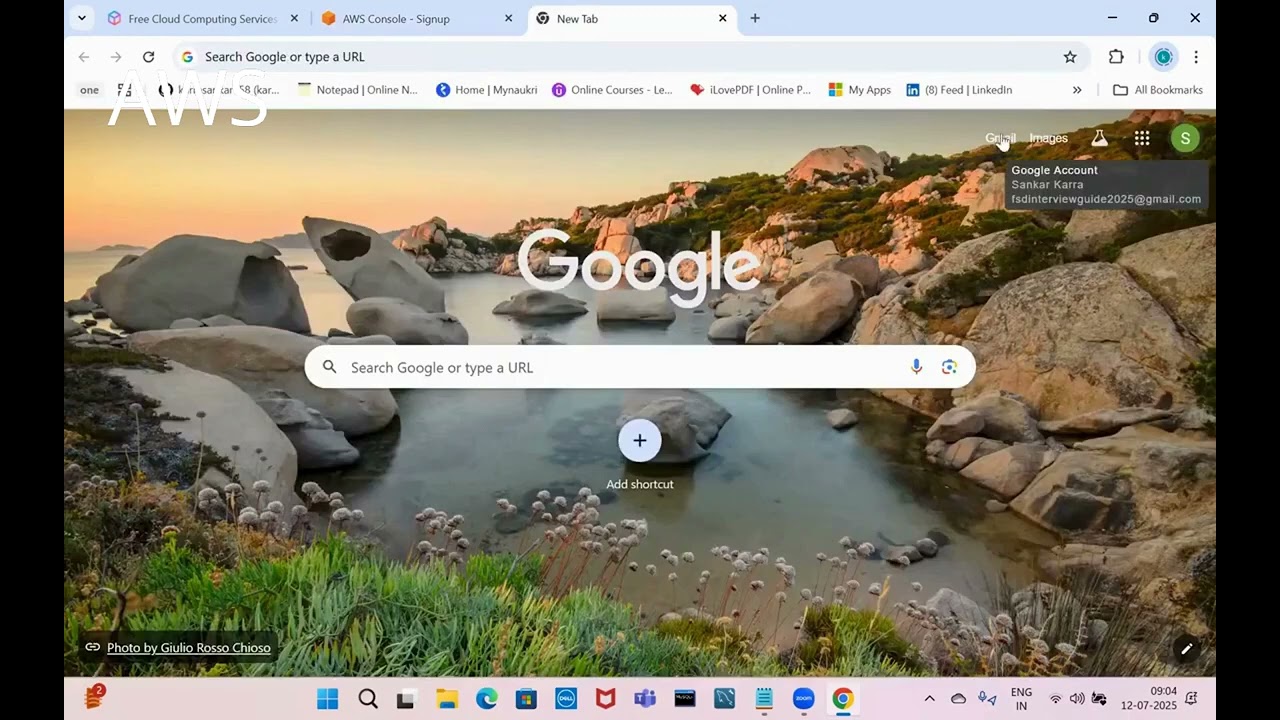Bookmark this tab with the star icon
This screenshot has width=1280, height=720.
click(x=1070, y=57)
